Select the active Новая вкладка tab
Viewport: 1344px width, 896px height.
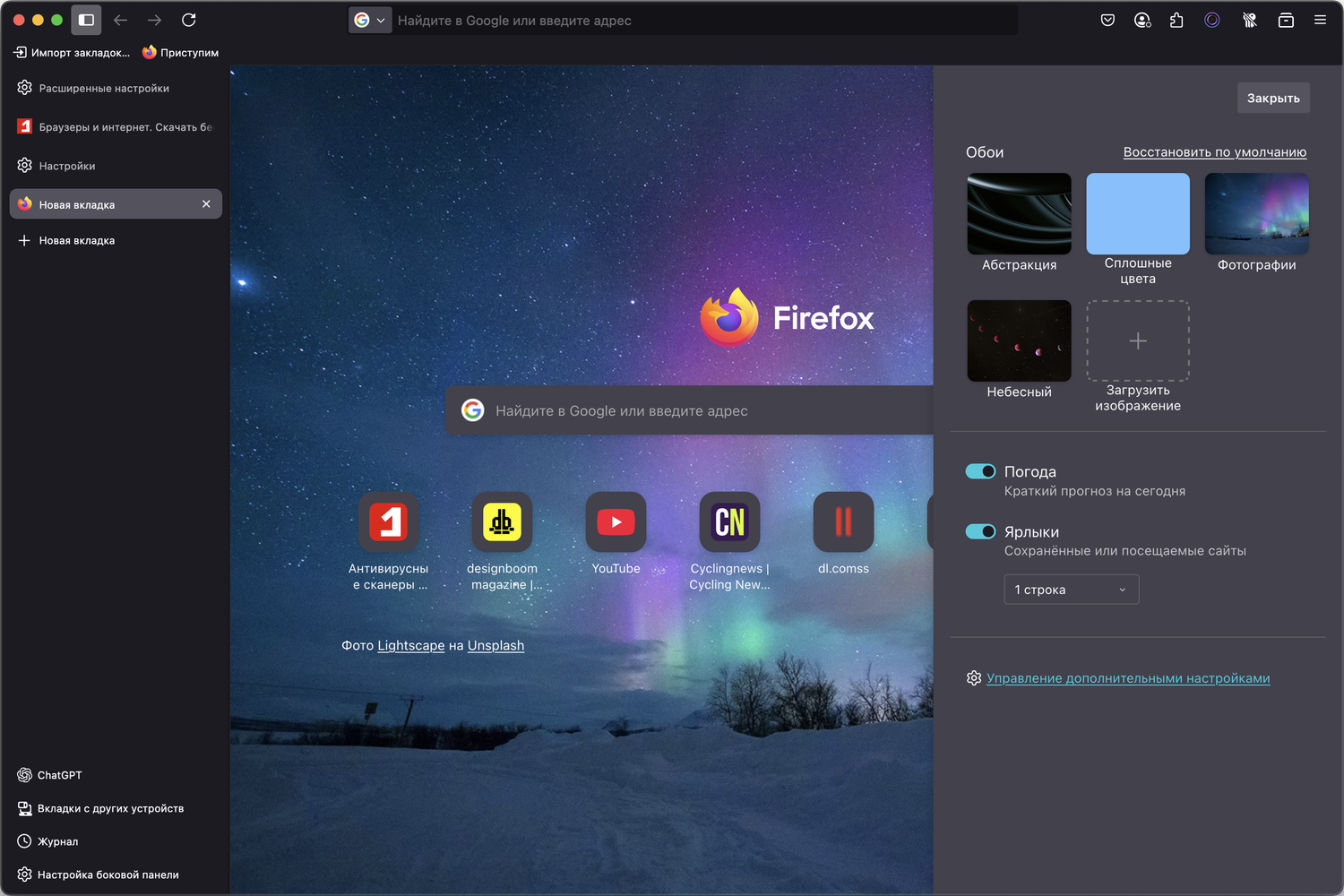(x=116, y=204)
